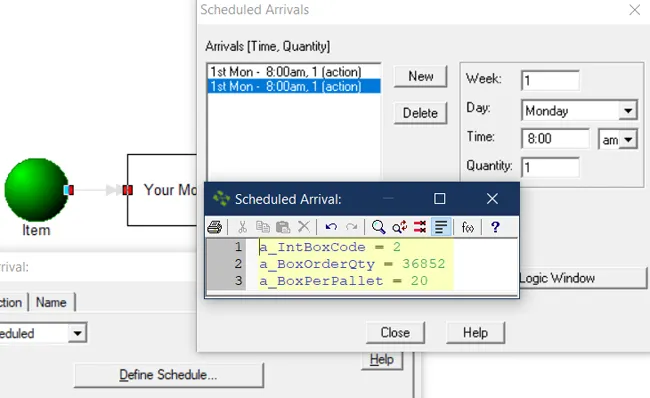Click the Delete arrival button
Image resolution: width=650 pixels, height=398 pixels.
(x=420, y=113)
